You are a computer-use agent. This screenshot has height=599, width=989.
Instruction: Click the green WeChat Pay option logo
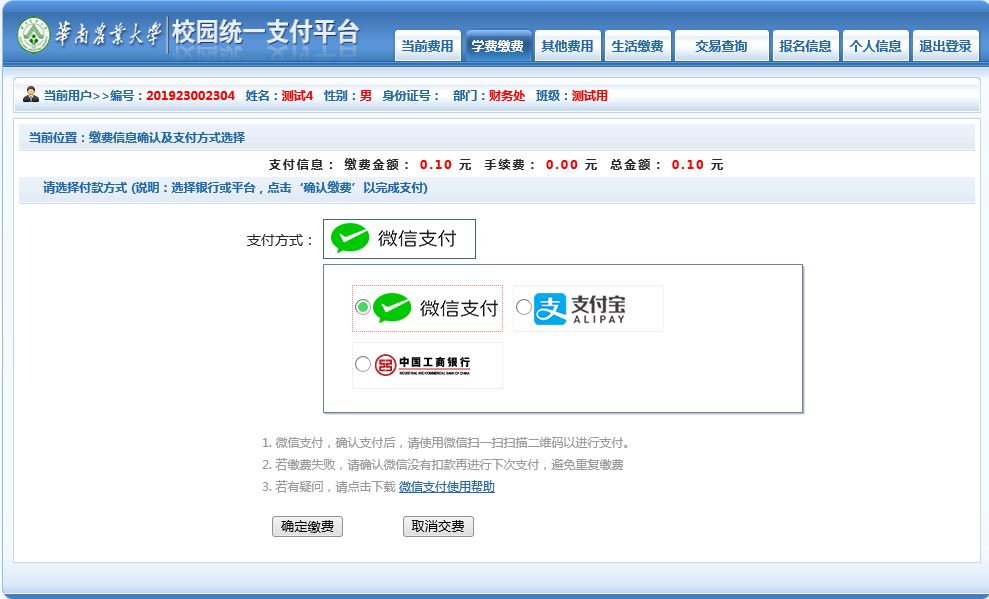point(392,308)
